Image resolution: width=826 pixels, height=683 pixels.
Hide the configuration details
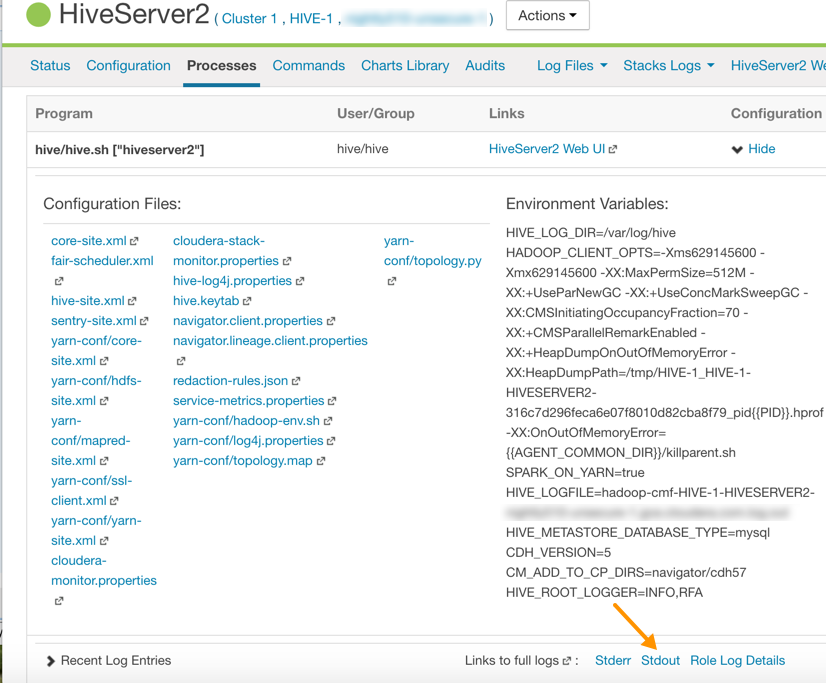753,149
